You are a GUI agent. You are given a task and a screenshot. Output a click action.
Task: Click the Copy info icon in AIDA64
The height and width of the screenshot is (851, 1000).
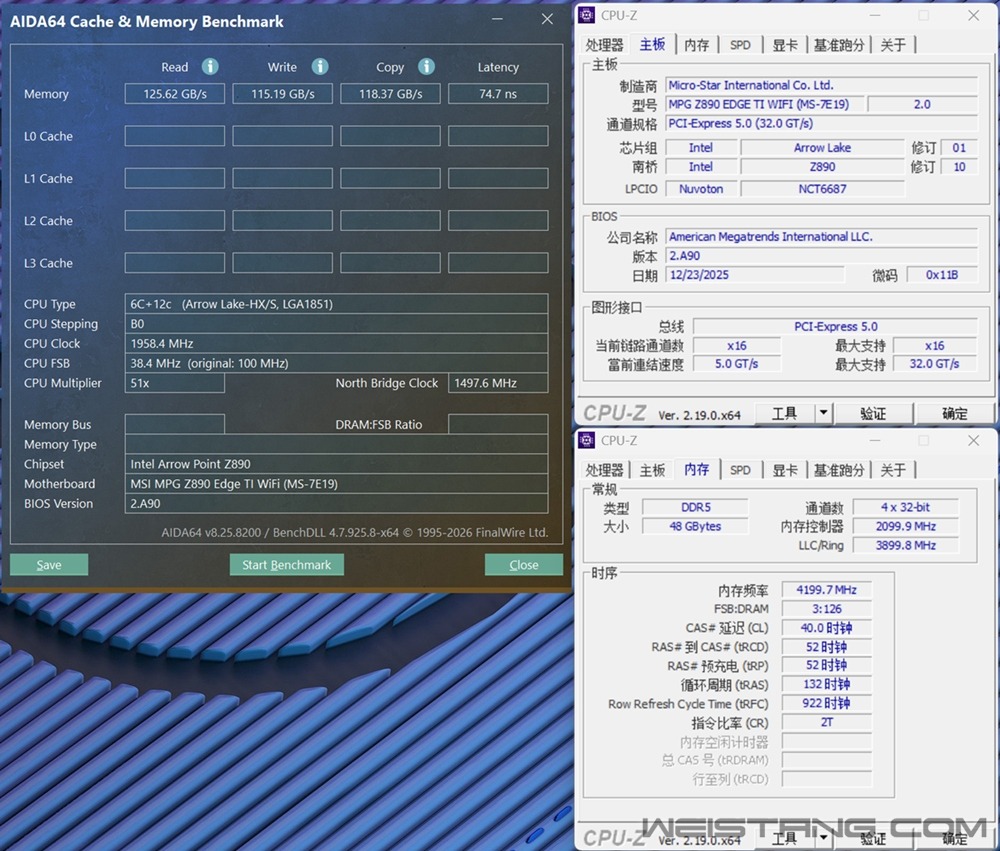[426, 67]
